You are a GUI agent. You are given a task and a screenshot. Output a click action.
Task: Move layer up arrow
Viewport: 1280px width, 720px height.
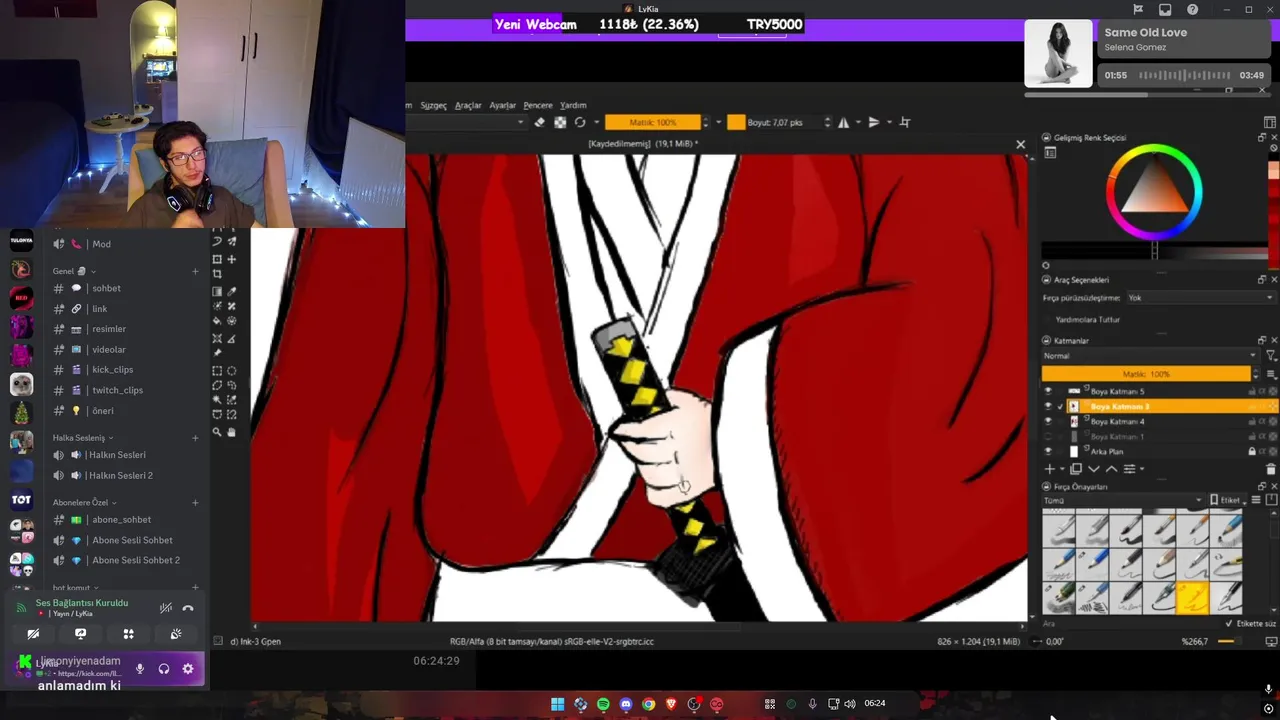pos(1110,468)
